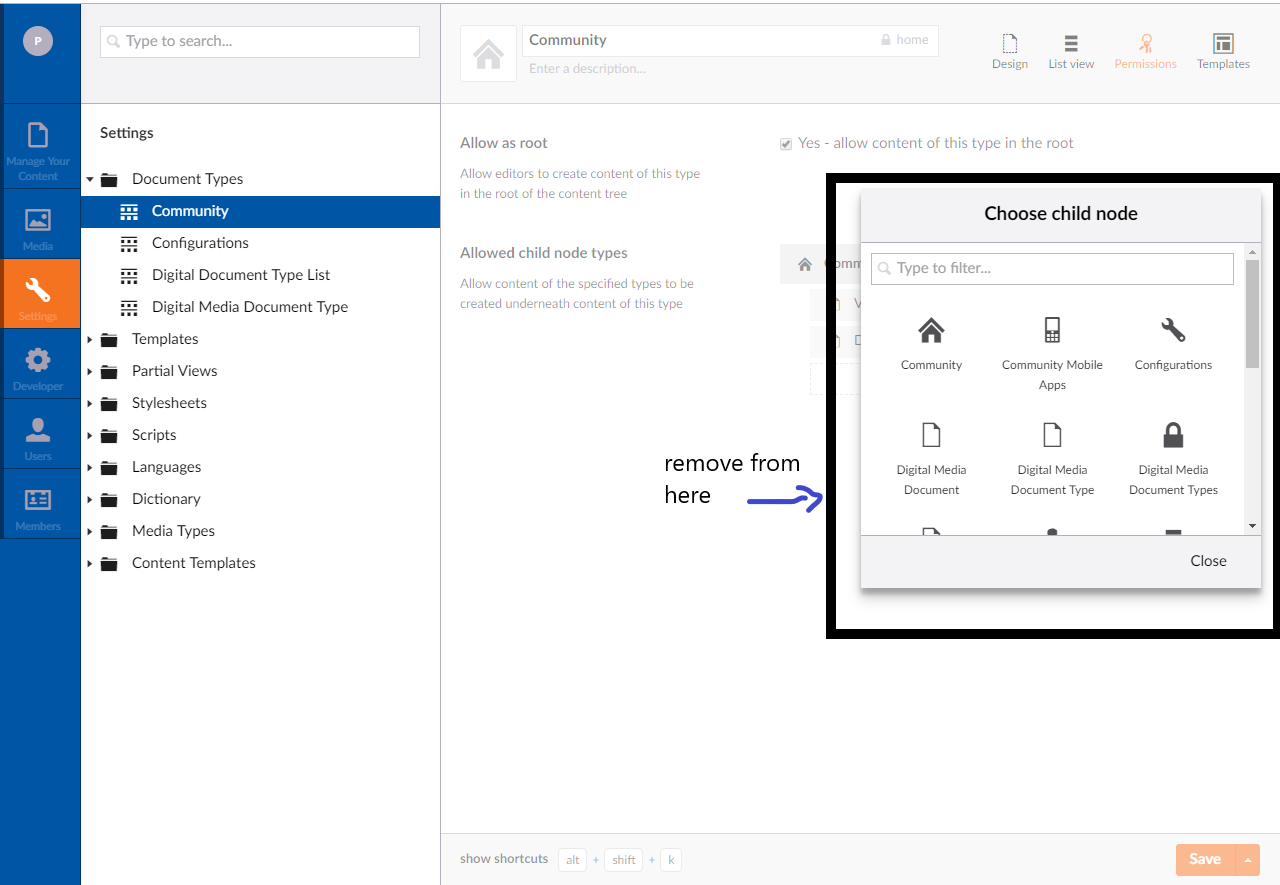
Task: Choose the Configurations wrench icon
Action: pos(1173,331)
